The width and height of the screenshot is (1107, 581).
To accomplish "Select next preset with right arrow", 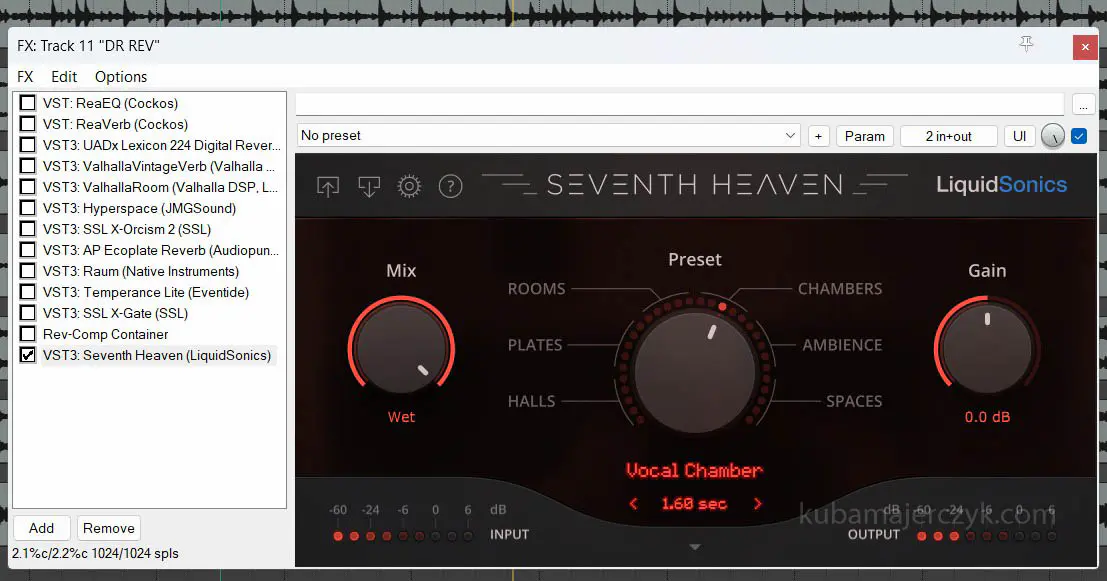I will tap(757, 504).
